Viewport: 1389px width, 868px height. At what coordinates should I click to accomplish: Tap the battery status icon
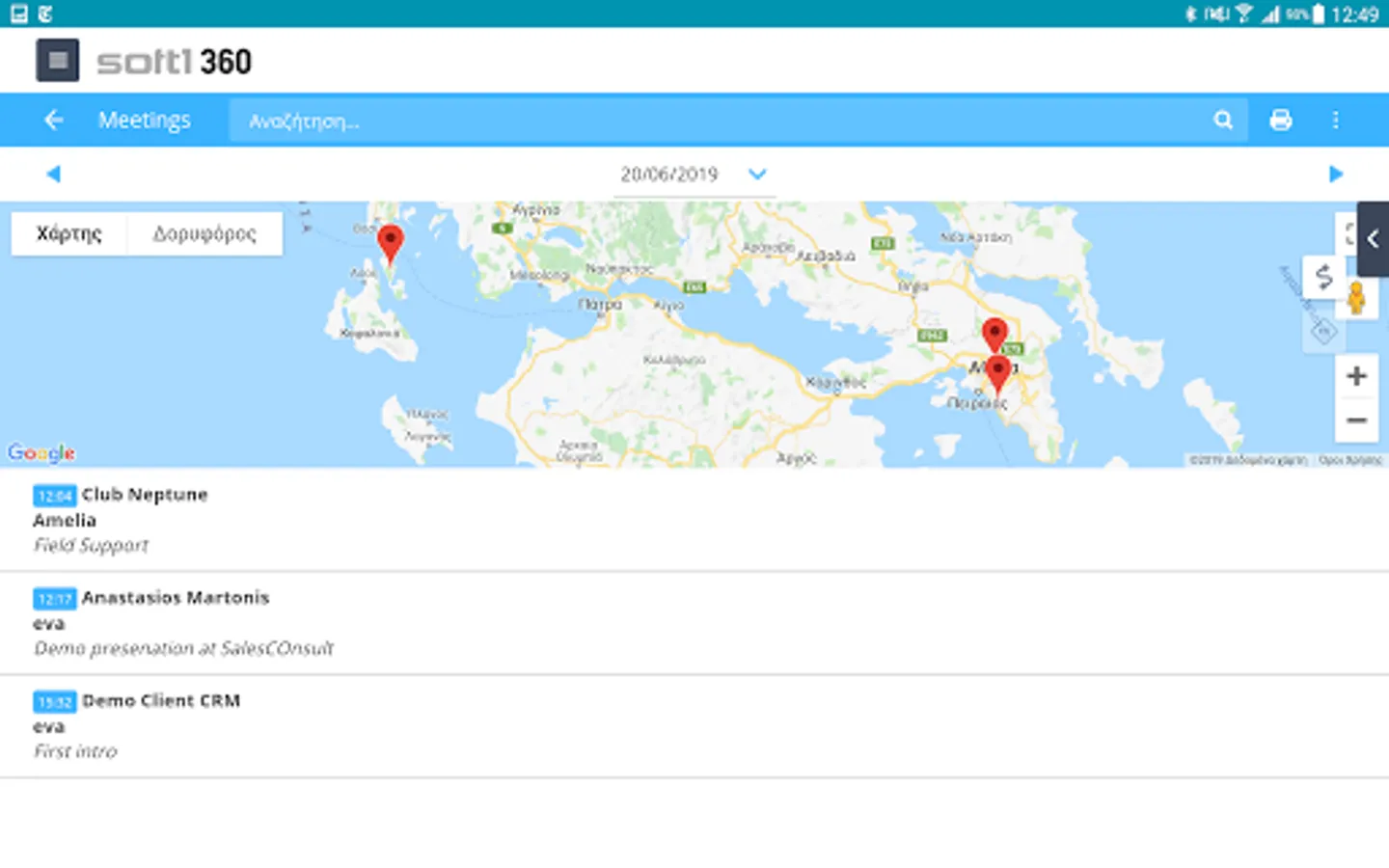pos(1318,14)
